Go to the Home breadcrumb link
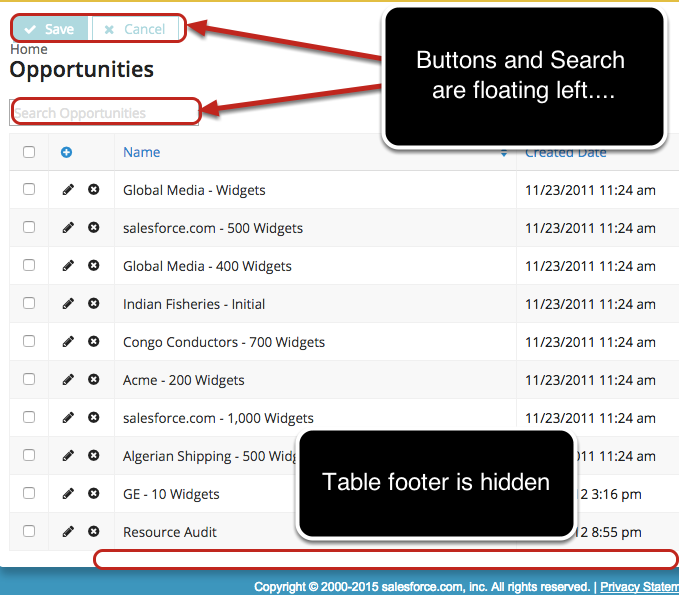This screenshot has width=679, height=606. (29, 49)
